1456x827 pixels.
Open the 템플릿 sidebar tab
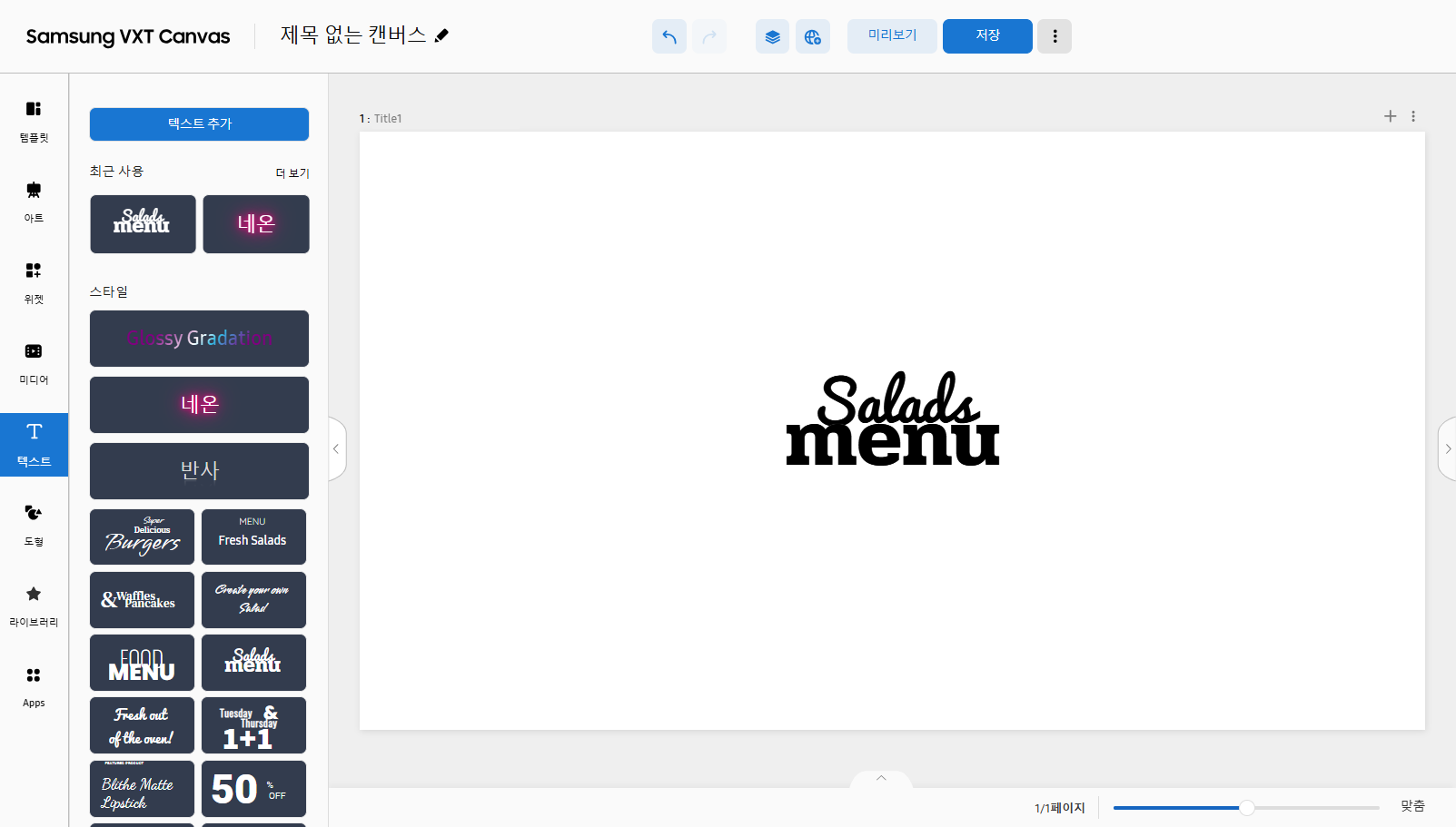click(x=34, y=123)
